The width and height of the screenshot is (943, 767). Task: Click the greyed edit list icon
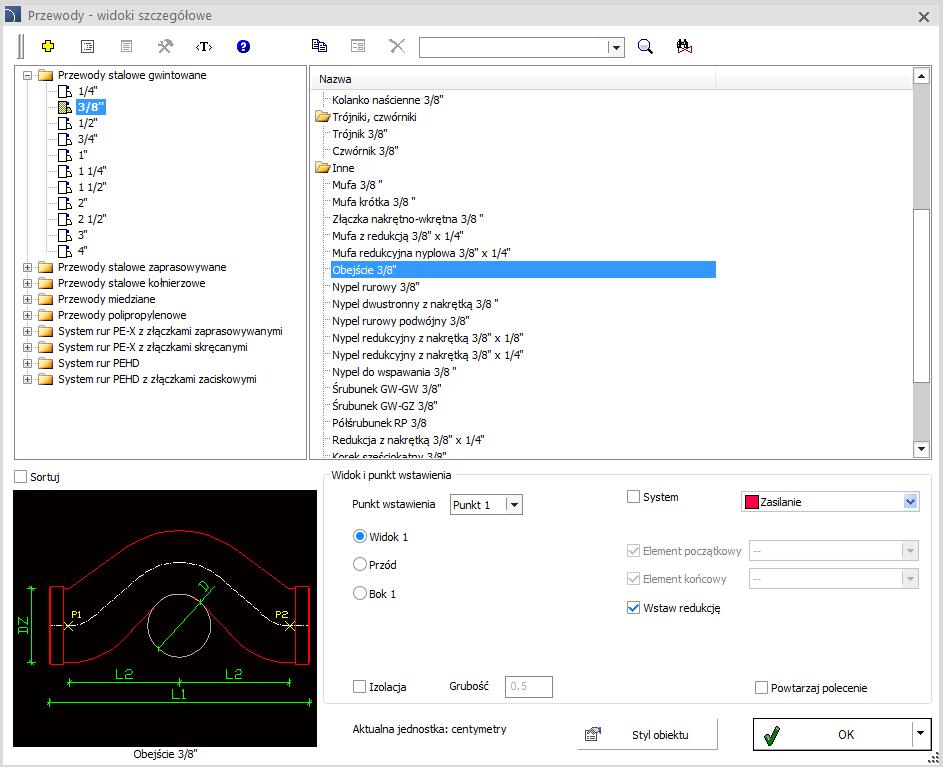click(x=126, y=46)
